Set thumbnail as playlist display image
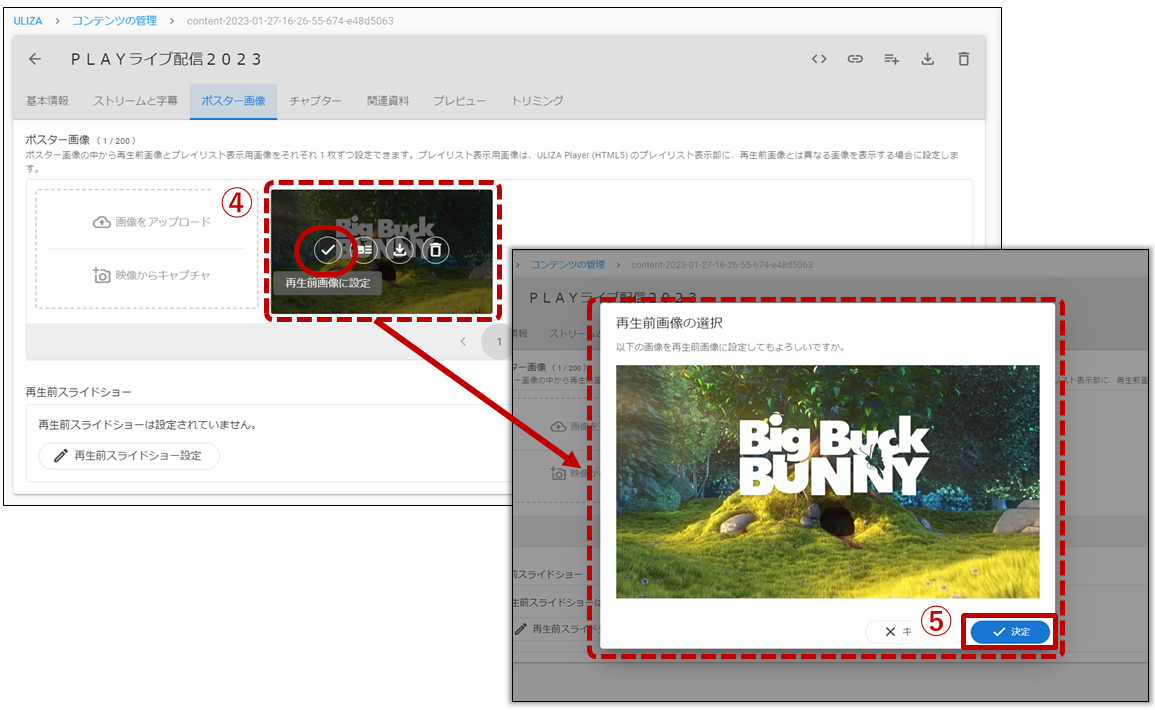The width and height of the screenshot is (1155, 710). pos(364,250)
